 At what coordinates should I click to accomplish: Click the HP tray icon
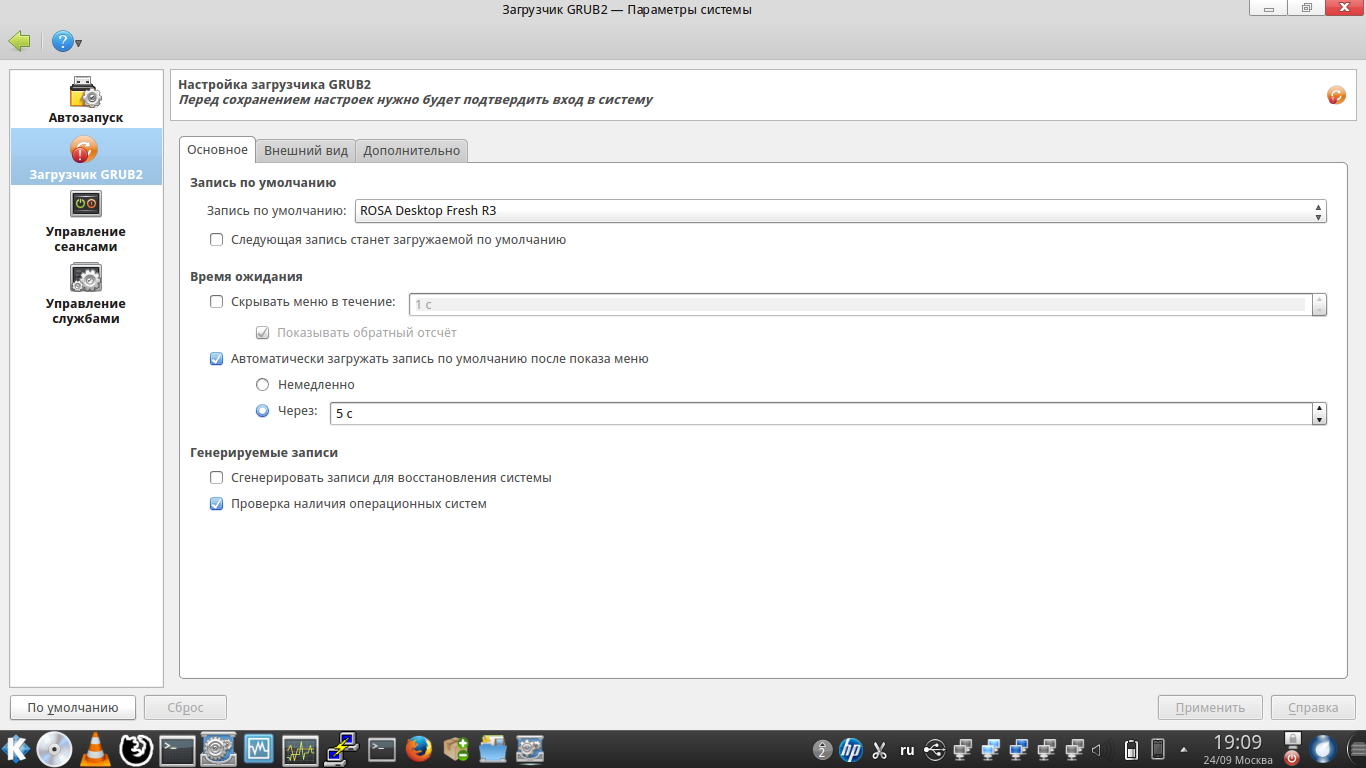[851, 749]
